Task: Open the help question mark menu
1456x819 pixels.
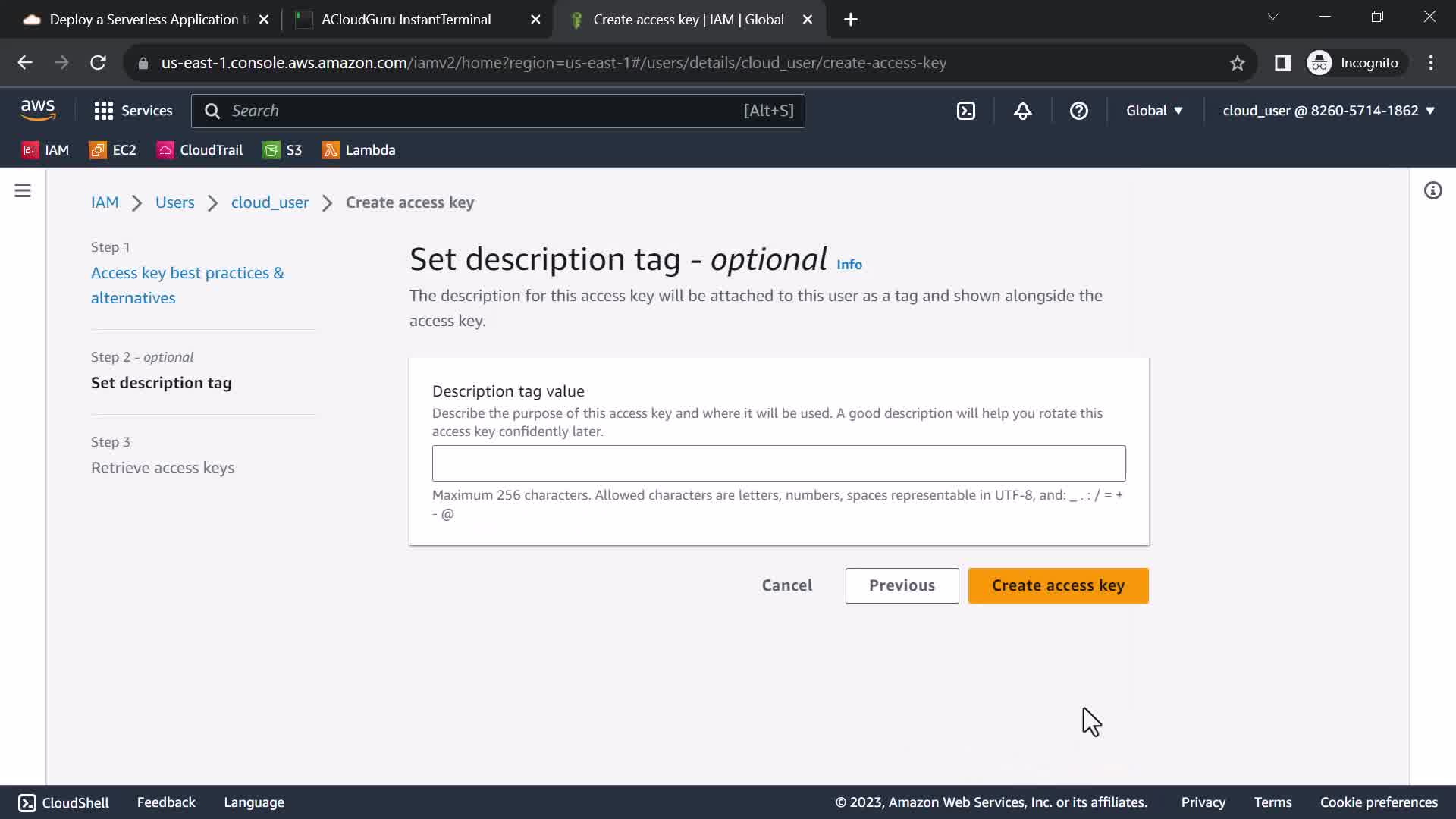Action: [x=1078, y=111]
